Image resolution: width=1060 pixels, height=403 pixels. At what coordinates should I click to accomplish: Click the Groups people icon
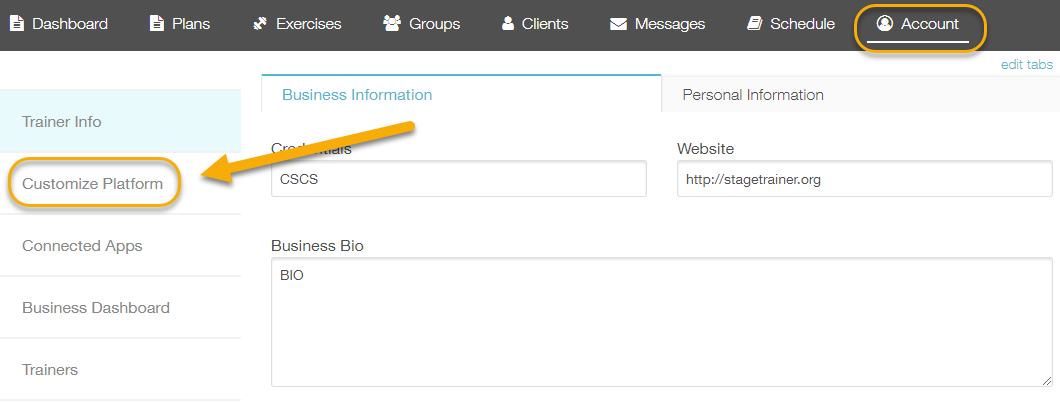(x=392, y=24)
